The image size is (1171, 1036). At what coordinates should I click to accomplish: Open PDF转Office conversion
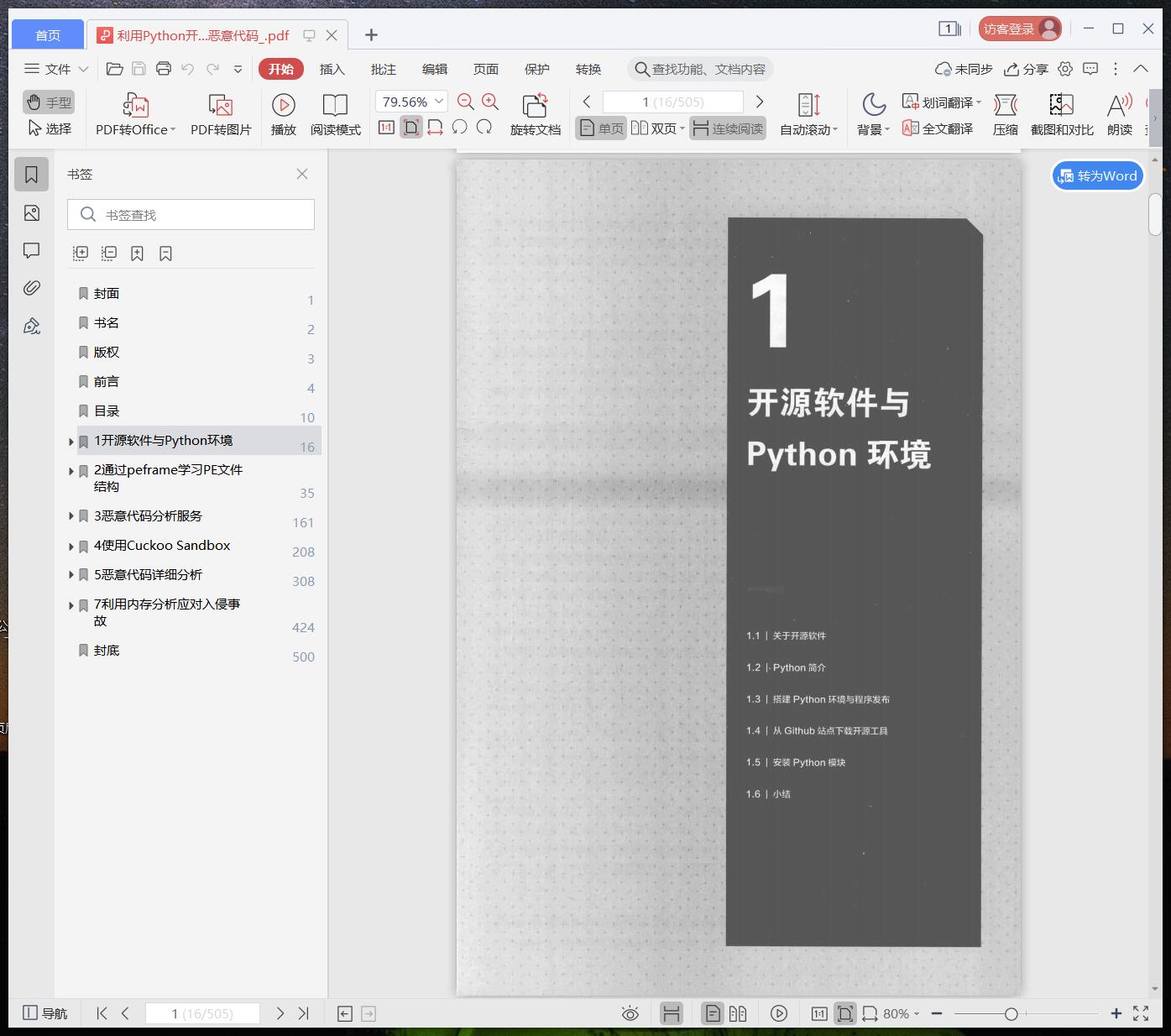pyautogui.click(x=135, y=114)
